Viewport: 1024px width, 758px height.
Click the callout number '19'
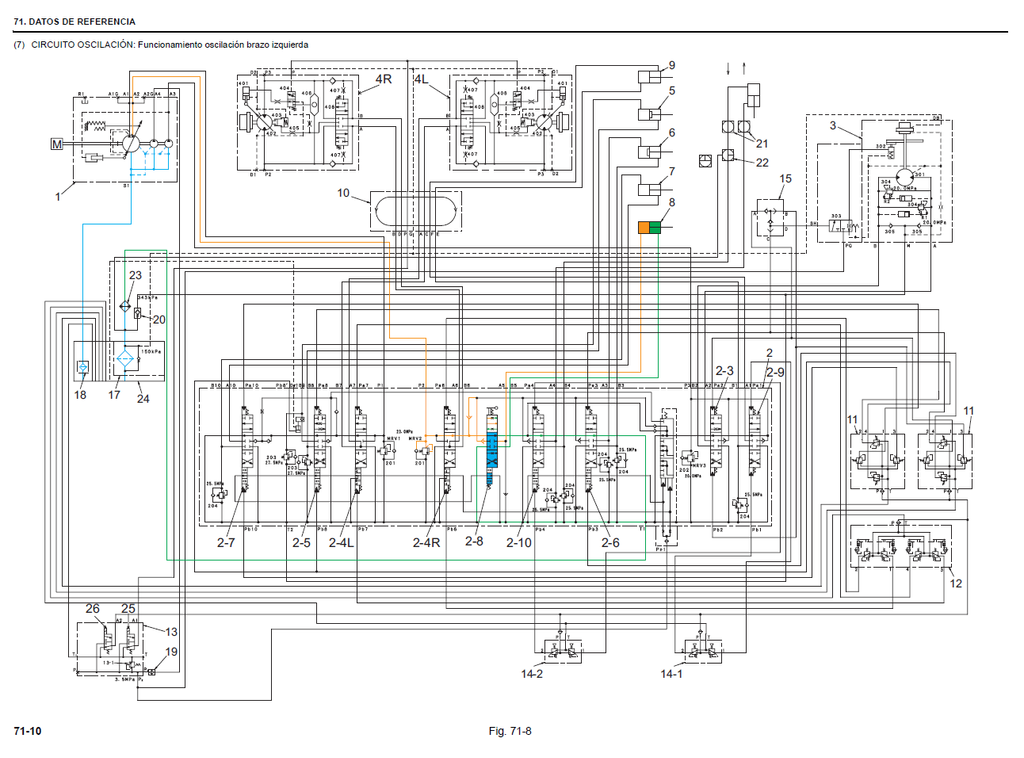coord(171,652)
